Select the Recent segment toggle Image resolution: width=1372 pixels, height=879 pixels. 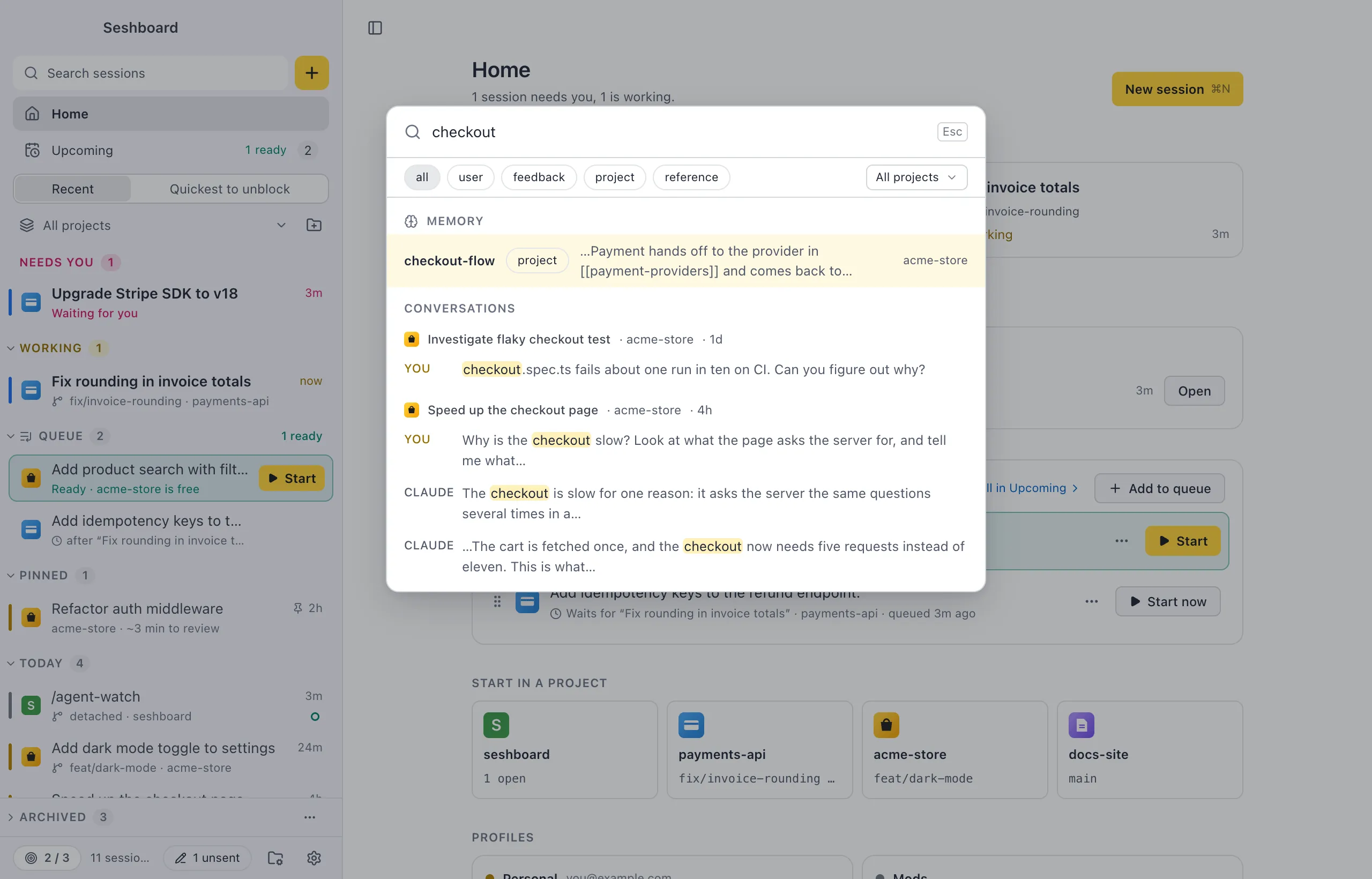[x=72, y=189]
